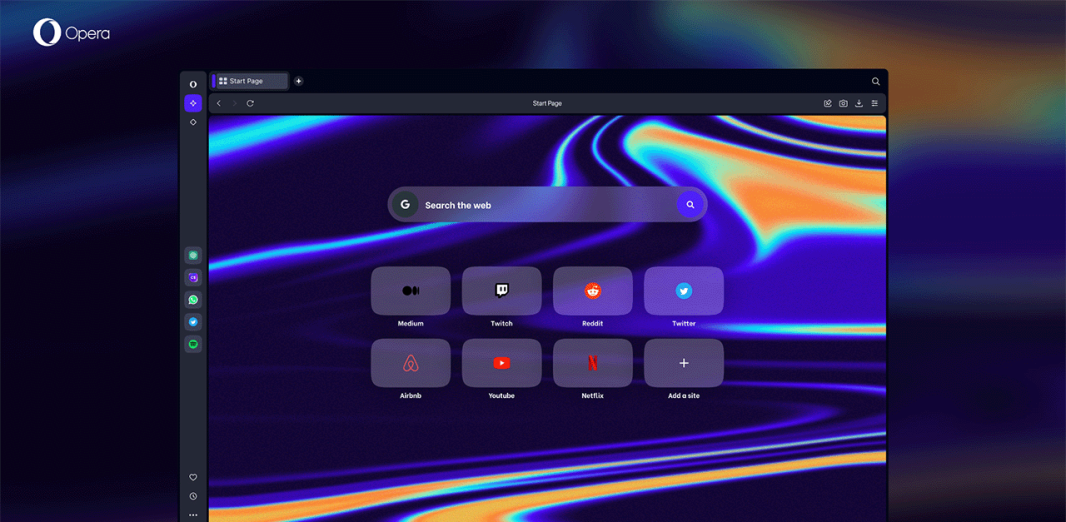
Task: Select the Start Page tab
Action: pos(249,81)
